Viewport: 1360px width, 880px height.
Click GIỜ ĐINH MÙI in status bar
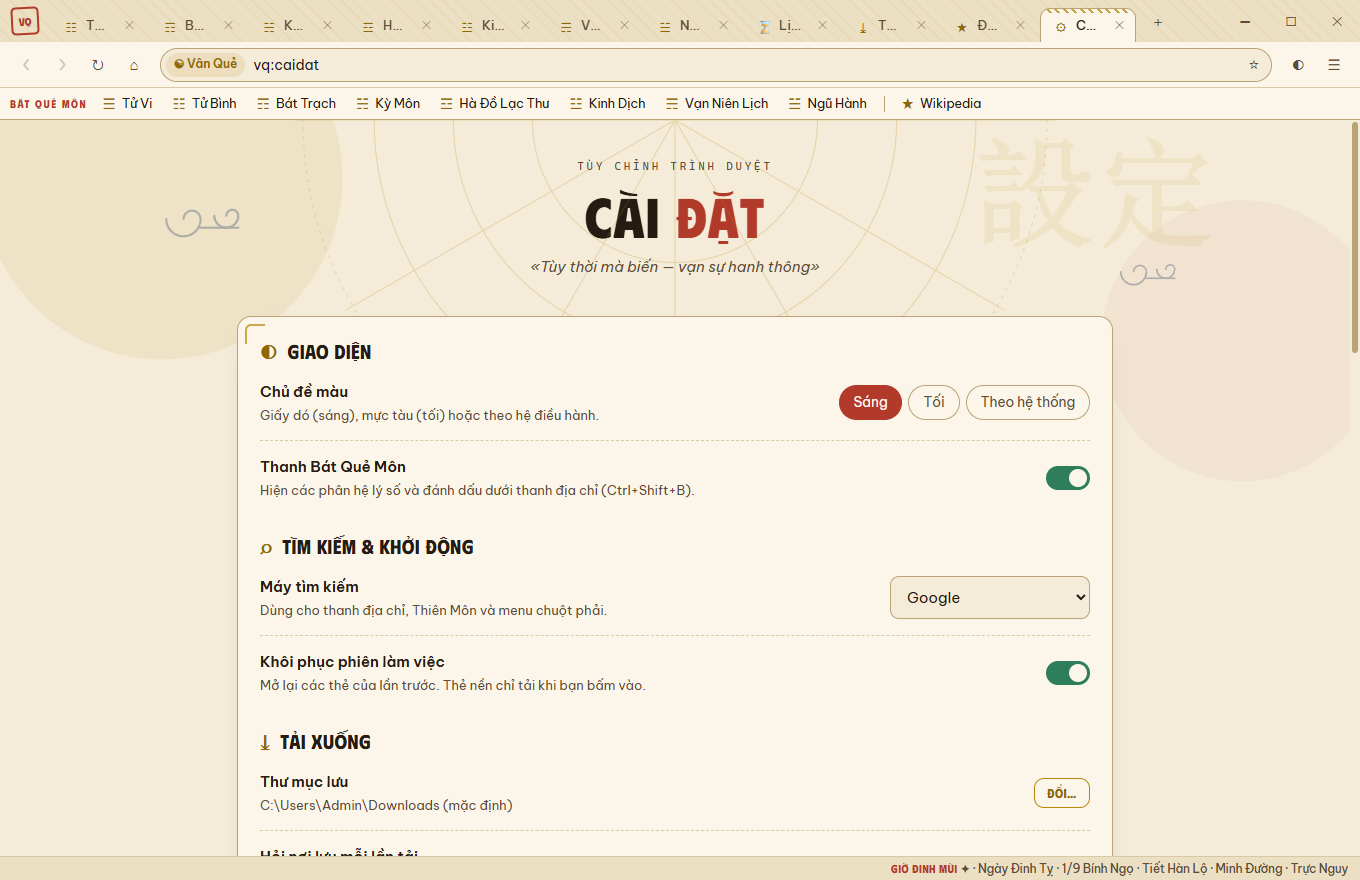tap(924, 869)
